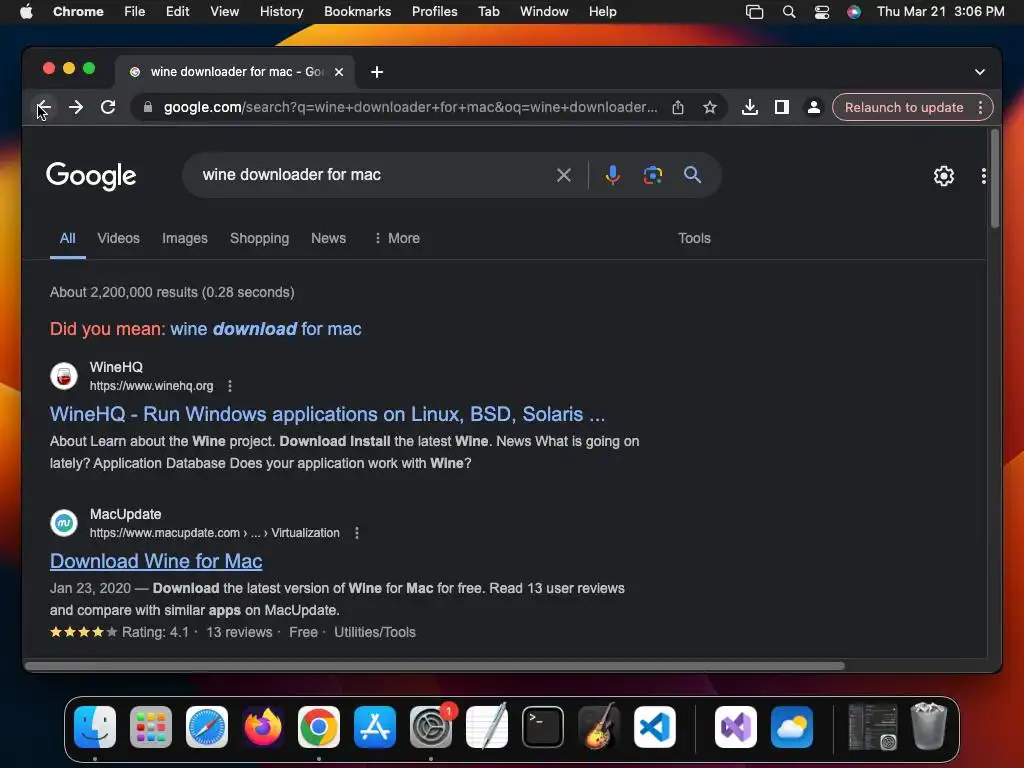Viewport: 1024px width, 768px height.
Task: Click into the Google search input field
Action: point(372,175)
